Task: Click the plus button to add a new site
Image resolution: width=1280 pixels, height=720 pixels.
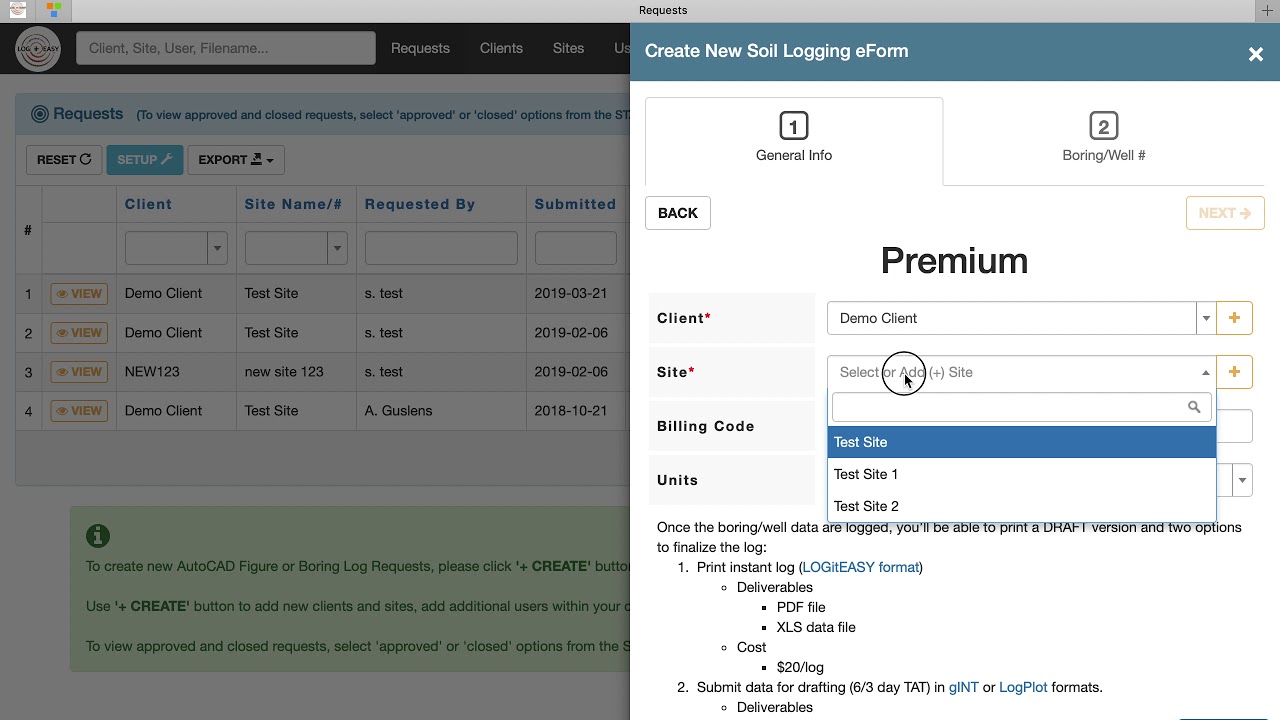Action: [1234, 372]
